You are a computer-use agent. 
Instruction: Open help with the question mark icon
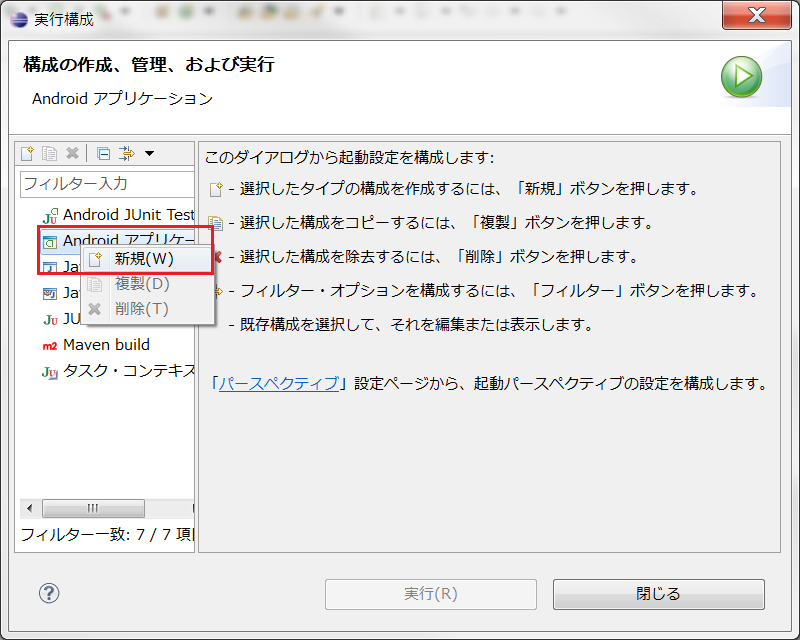[49, 593]
